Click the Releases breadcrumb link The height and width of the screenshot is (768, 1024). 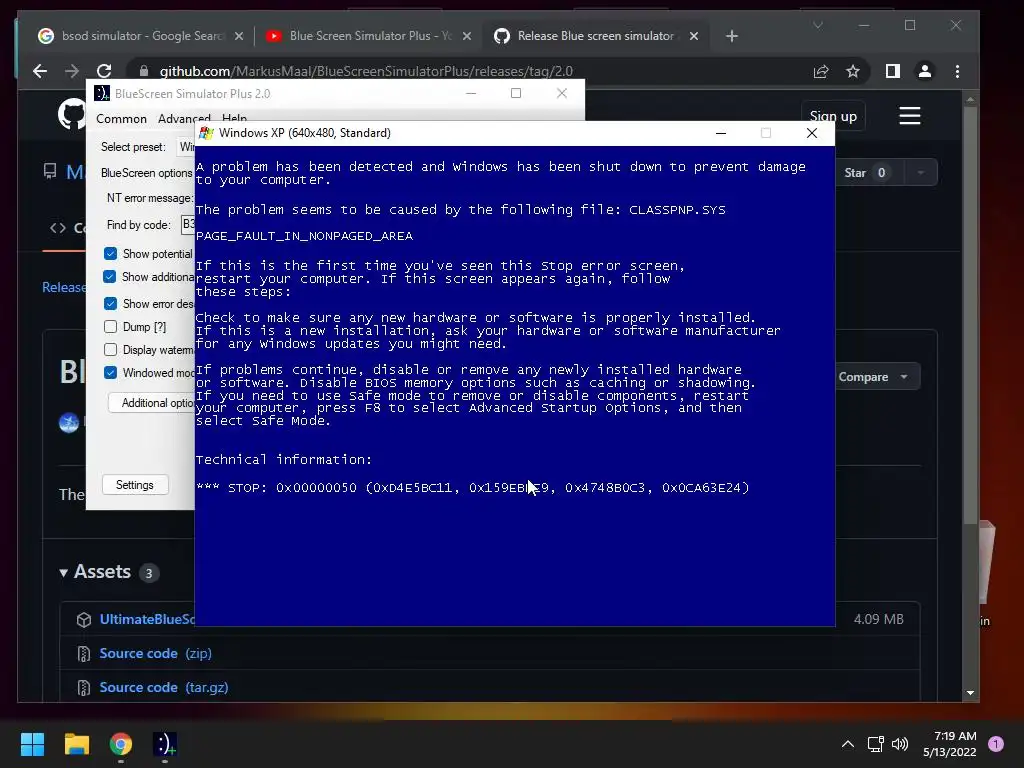click(x=63, y=287)
